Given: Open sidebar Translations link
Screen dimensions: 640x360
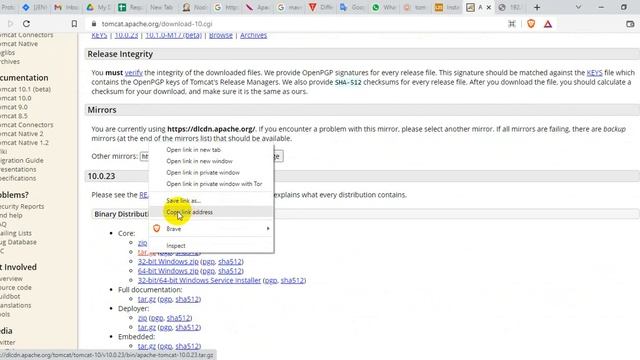Looking at the screenshot, I should click(x=16, y=305).
